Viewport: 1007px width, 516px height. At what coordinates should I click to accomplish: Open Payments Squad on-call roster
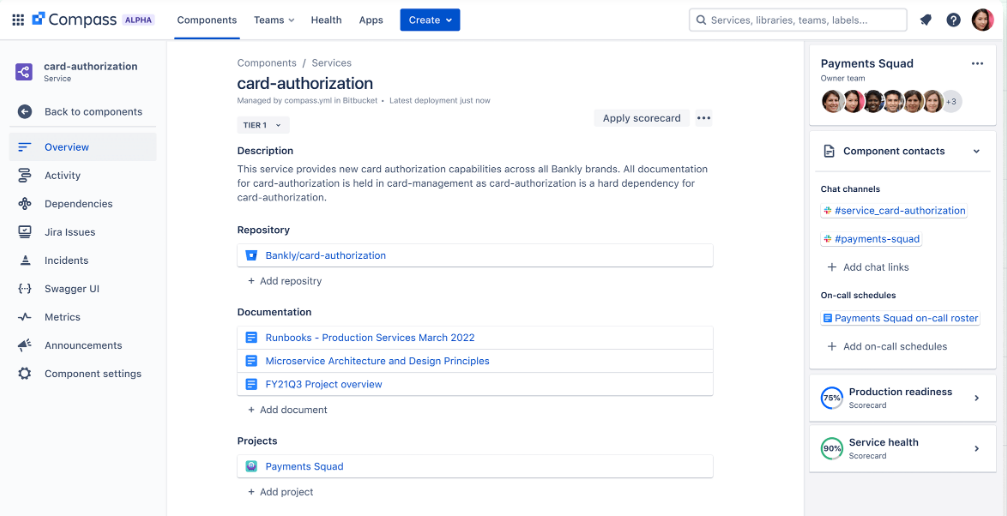900,318
